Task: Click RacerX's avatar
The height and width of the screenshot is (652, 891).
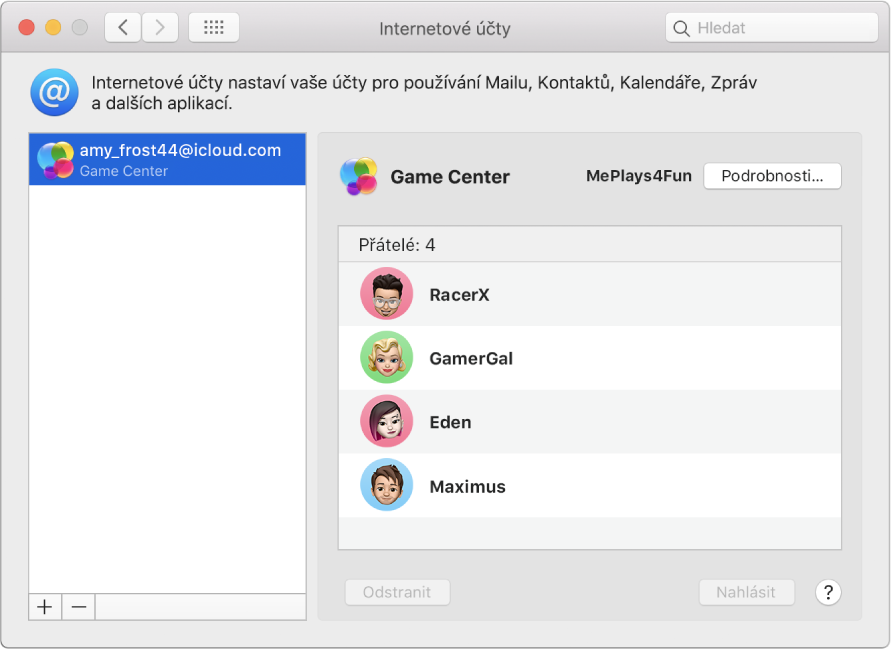Action: click(386, 293)
